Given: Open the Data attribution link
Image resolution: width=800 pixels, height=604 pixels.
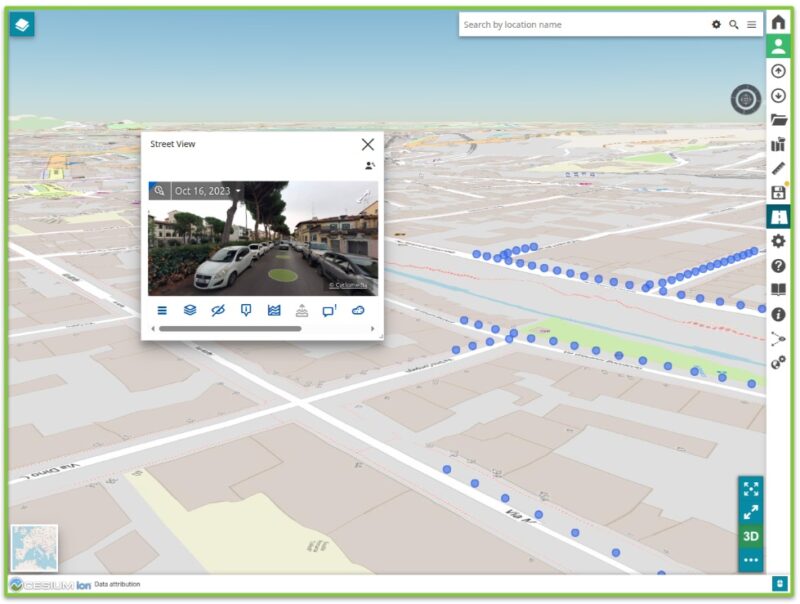Looking at the screenshot, I should (x=117, y=584).
